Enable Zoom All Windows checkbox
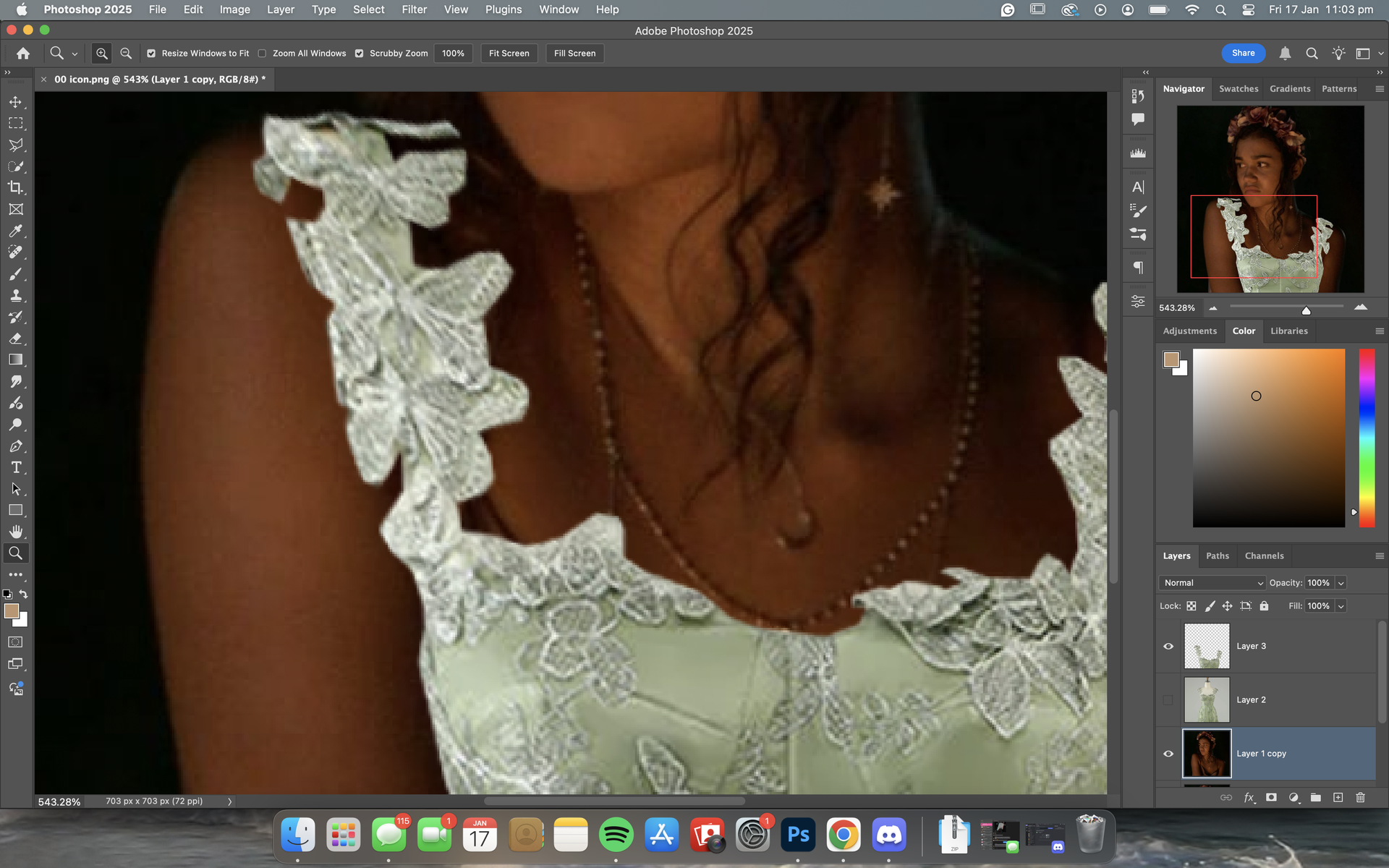Viewport: 1389px width, 868px height. point(263,54)
